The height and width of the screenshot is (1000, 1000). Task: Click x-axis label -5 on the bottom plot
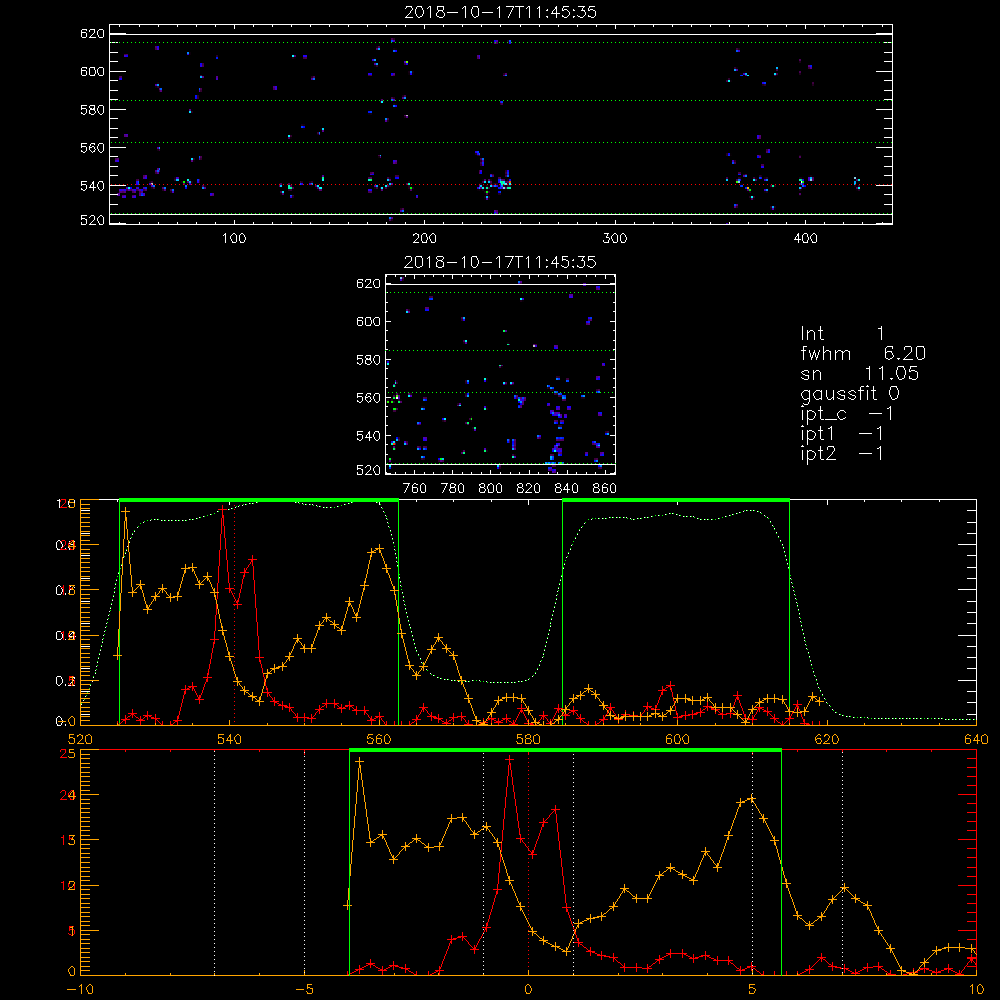click(304, 989)
